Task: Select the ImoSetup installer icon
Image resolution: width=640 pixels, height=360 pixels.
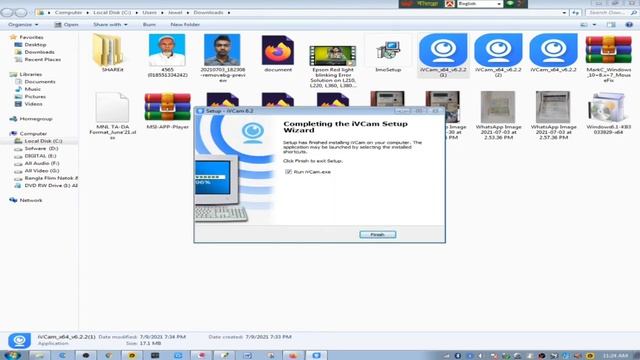Action: click(388, 50)
